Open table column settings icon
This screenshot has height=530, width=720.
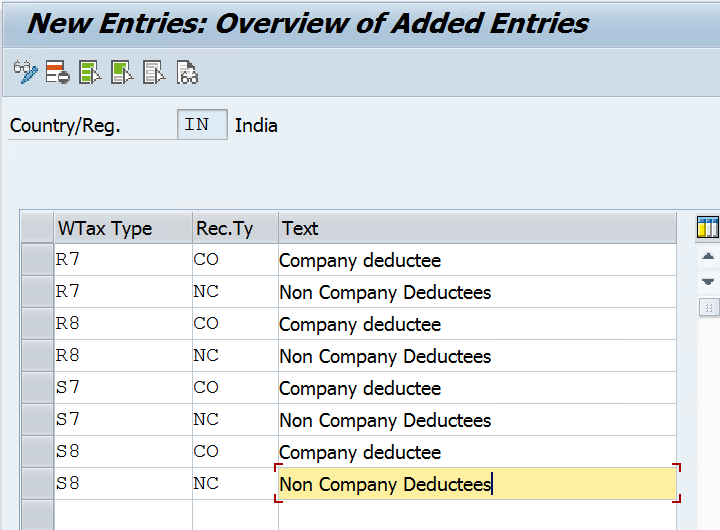click(x=708, y=227)
